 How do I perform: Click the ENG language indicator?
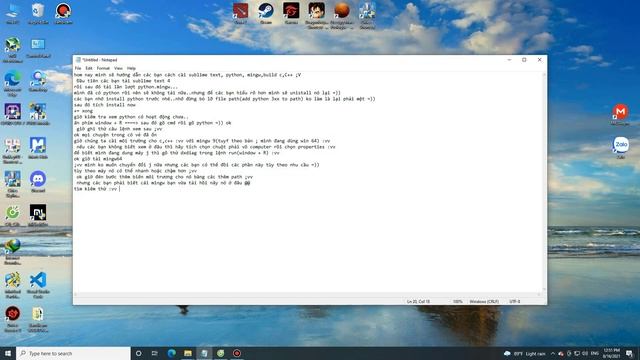tap(595, 353)
